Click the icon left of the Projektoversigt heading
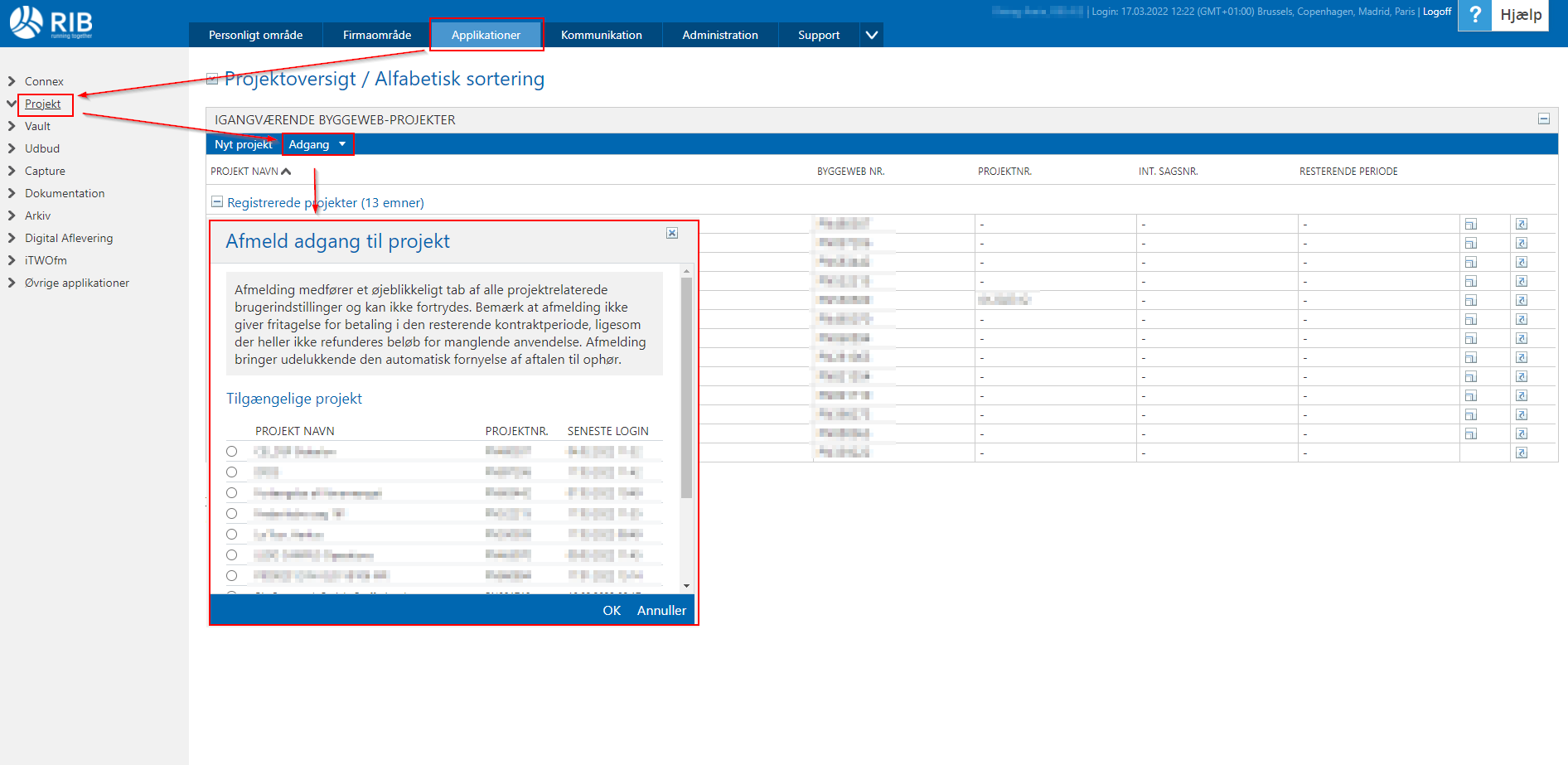 tap(212, 80)
